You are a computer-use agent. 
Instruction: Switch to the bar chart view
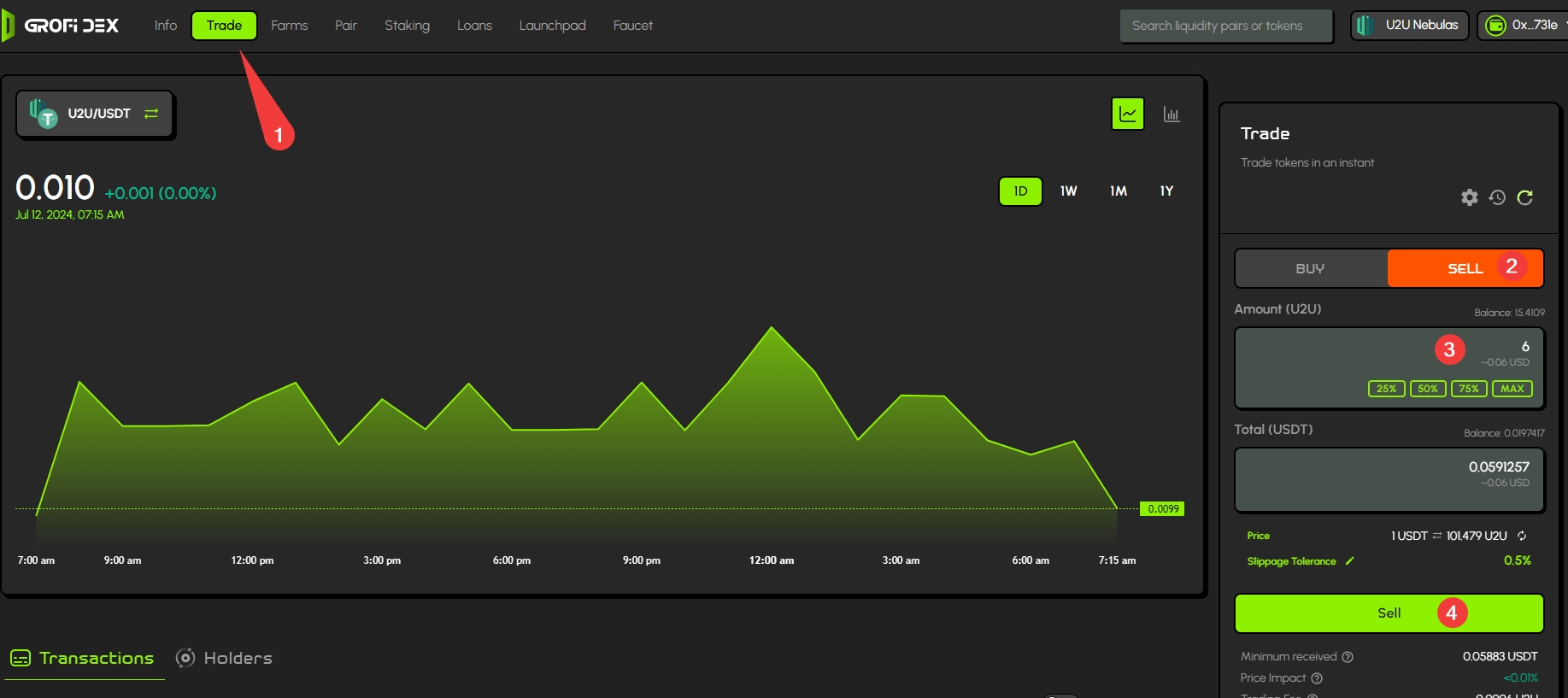(x=1172, y=114)
